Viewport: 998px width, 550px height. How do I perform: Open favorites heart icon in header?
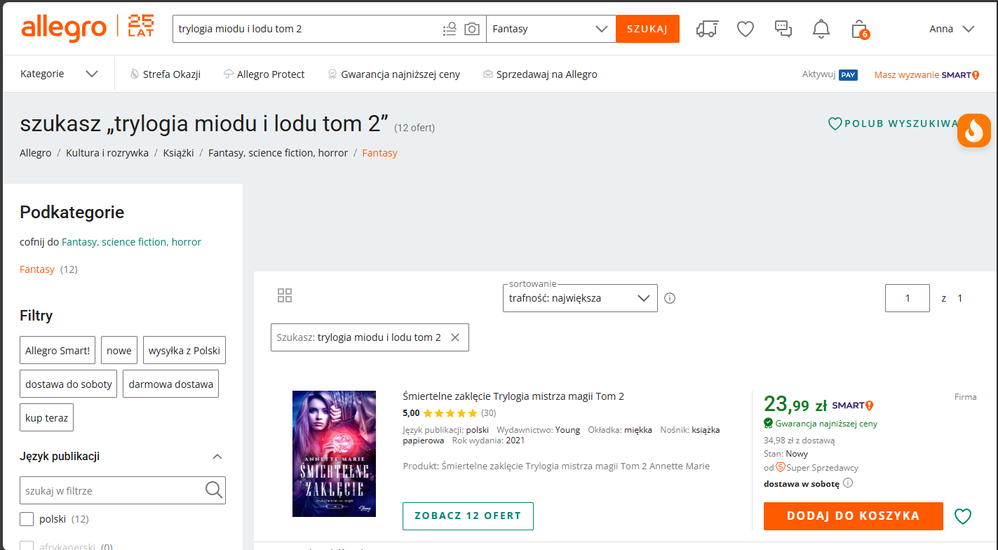745,29
